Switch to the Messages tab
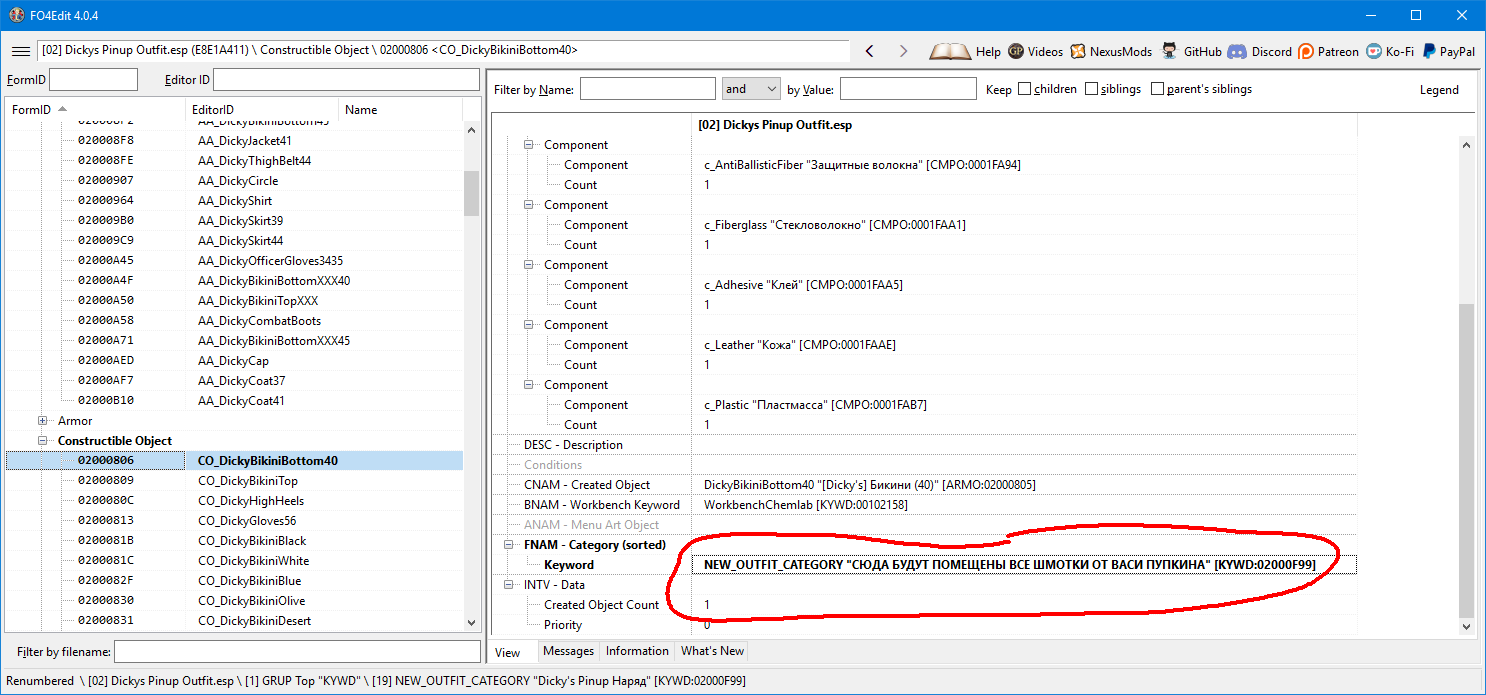The image size is (1486, 695). (x=568, y=651)
